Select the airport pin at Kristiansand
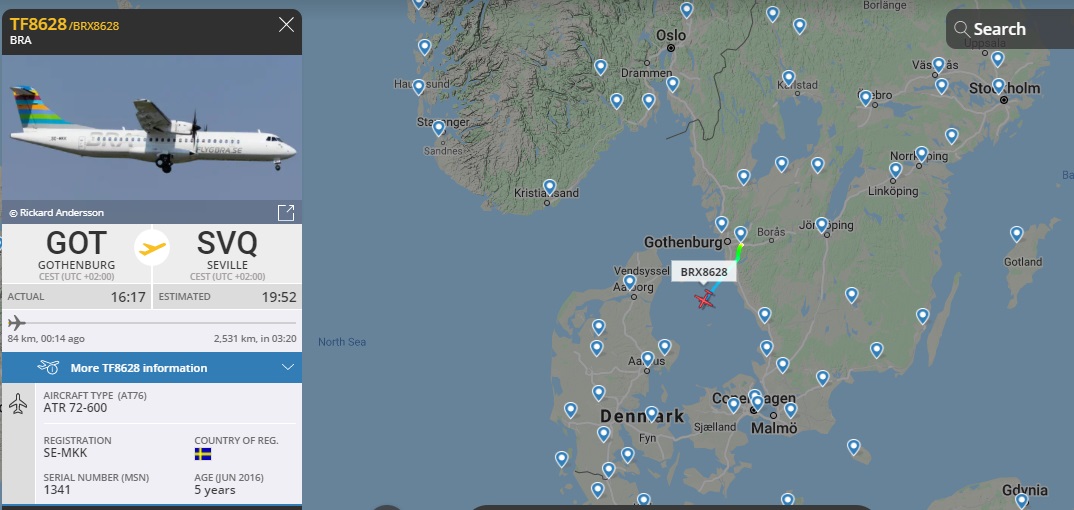 click(x=549, y=186)
